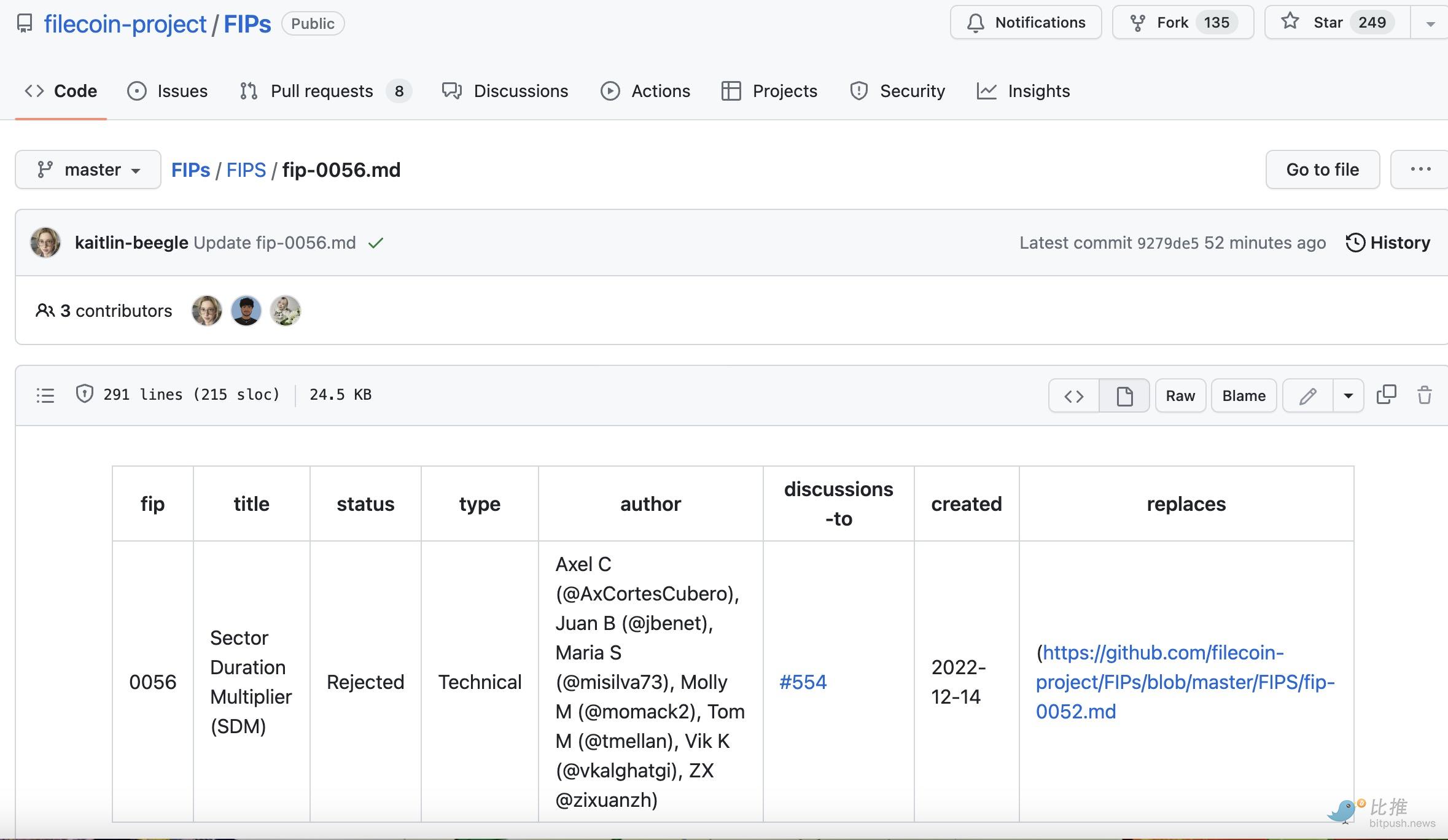Click the 24.5 KB file size text
1448x840 pixels.
340,395
